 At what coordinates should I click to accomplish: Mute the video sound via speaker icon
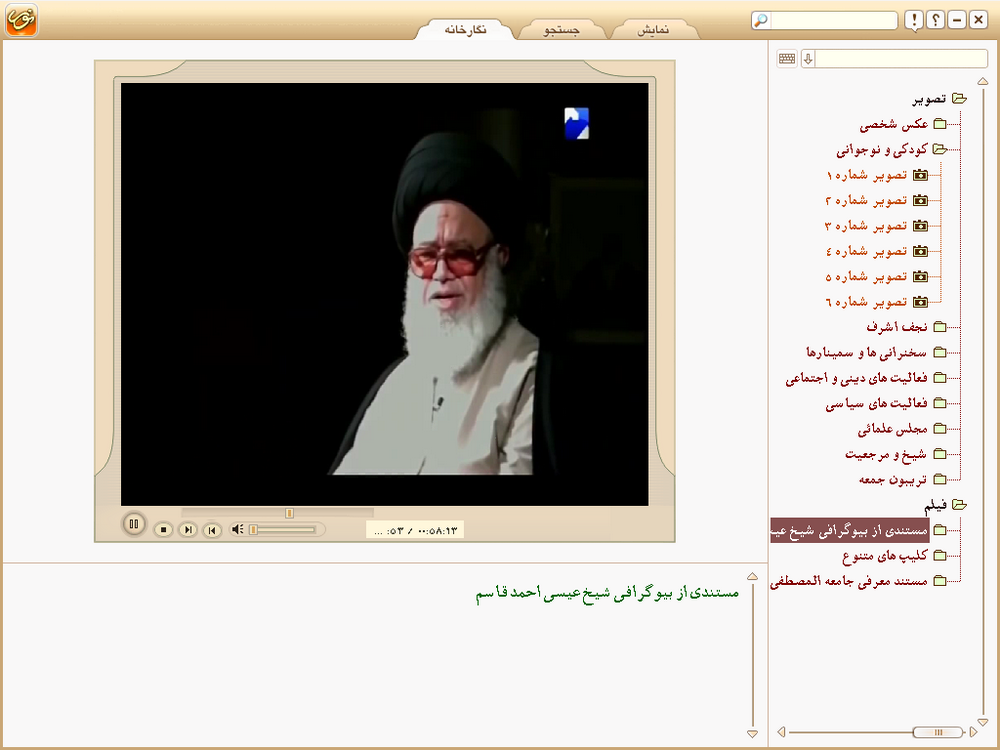tap(237, 529)
